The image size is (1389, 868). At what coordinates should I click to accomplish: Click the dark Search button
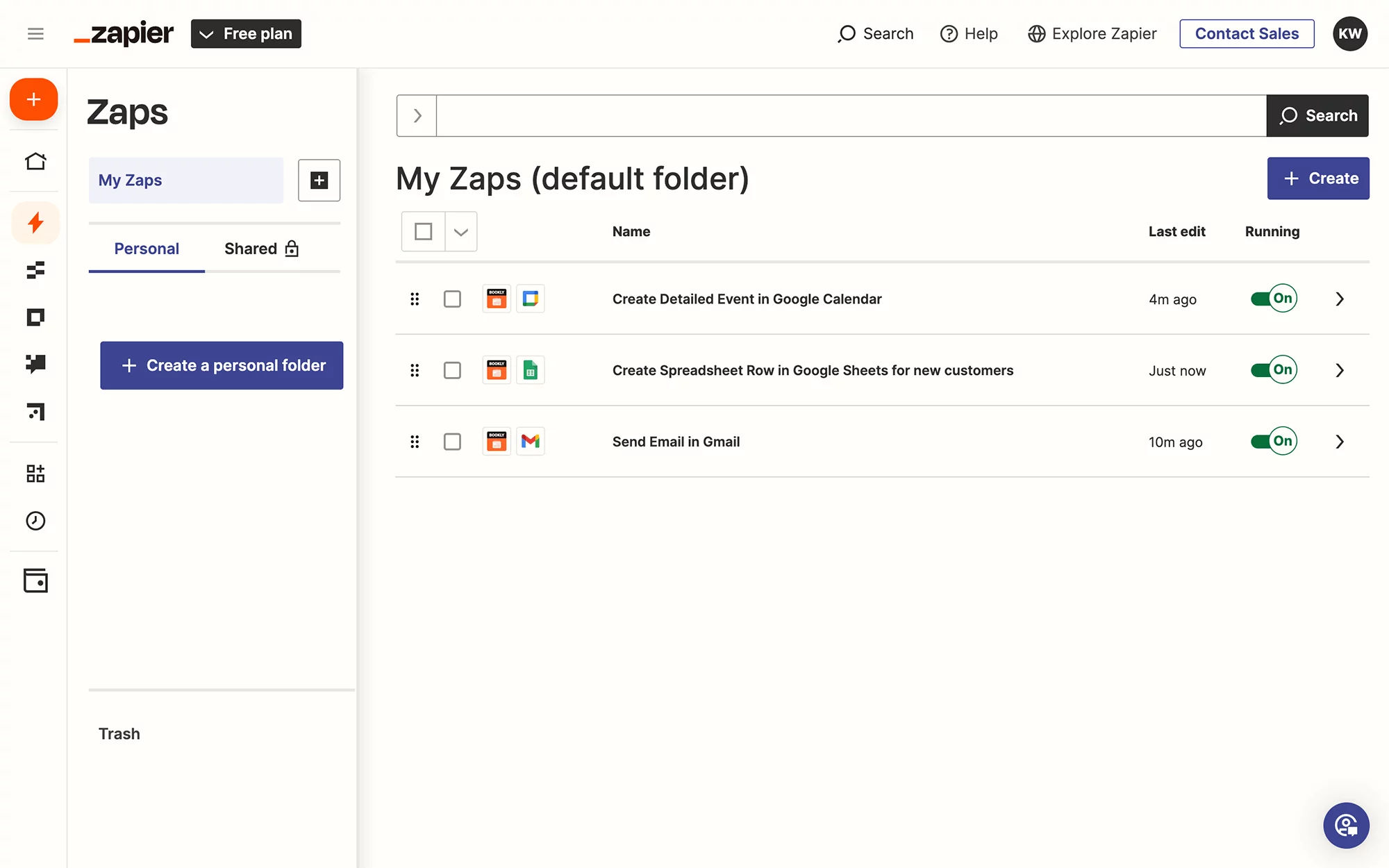pos(1317,116)
